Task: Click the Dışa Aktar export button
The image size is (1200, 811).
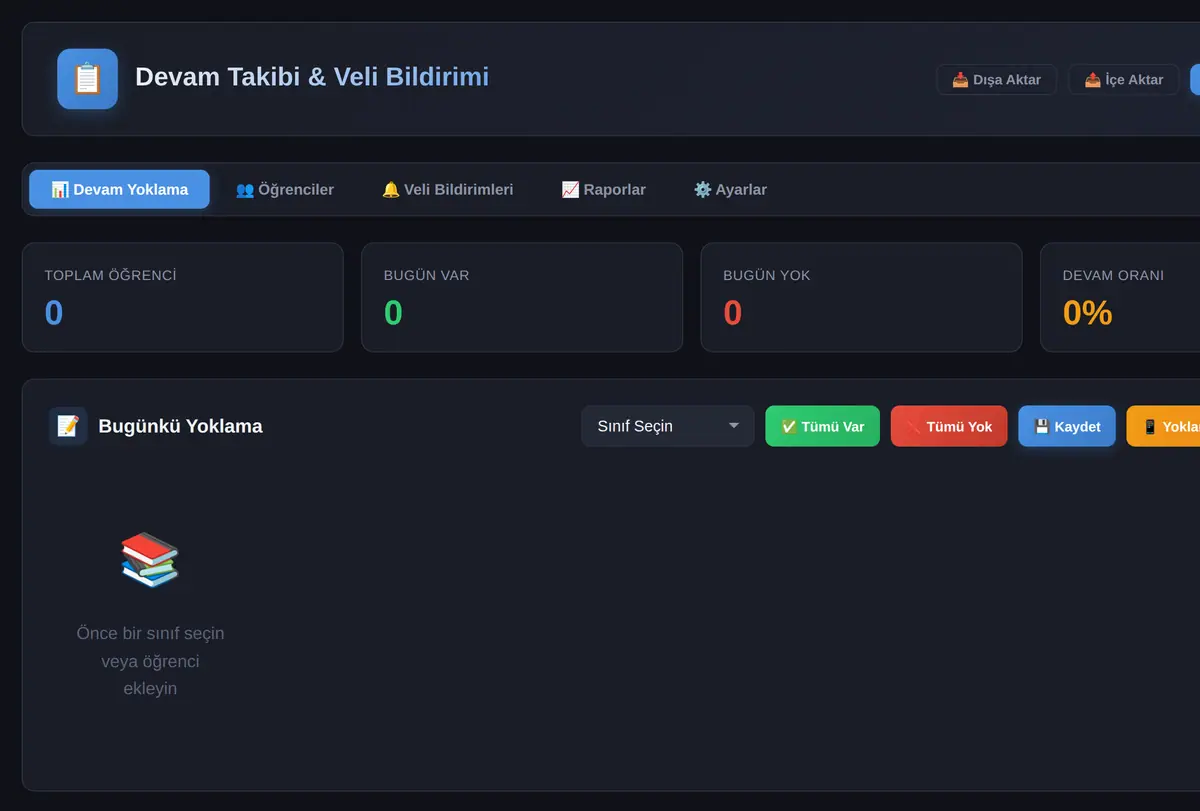Action: [996, 80]
